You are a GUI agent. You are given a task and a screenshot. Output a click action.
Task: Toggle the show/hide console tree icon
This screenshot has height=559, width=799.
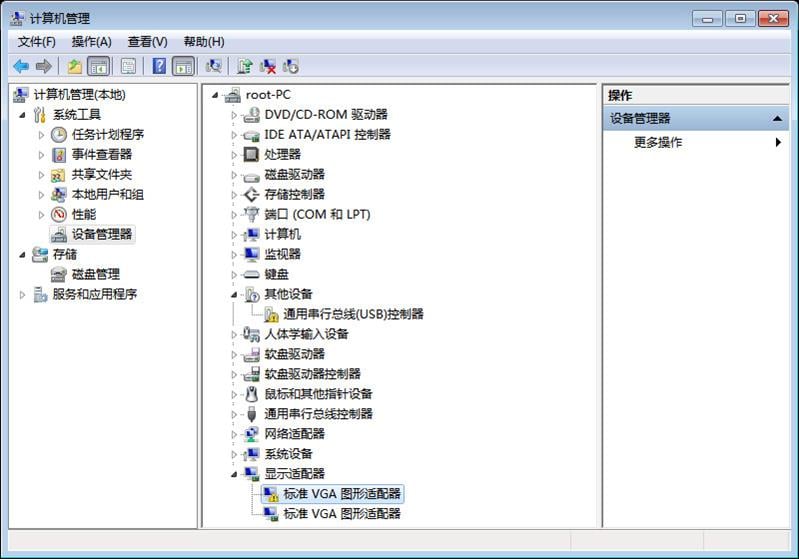[98, 66]
